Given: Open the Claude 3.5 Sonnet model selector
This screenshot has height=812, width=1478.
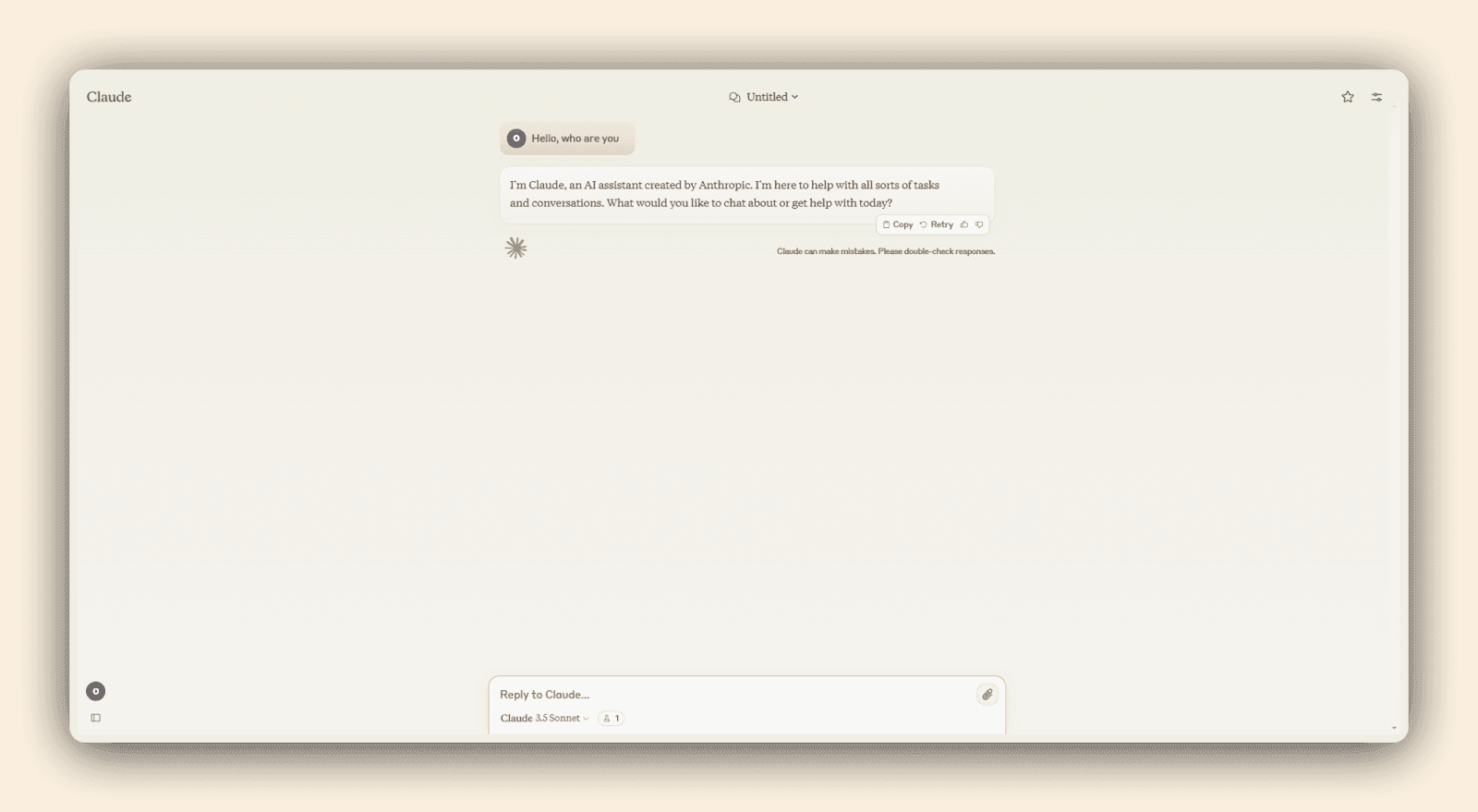Looking at the screenshot, I should point(544,718).
